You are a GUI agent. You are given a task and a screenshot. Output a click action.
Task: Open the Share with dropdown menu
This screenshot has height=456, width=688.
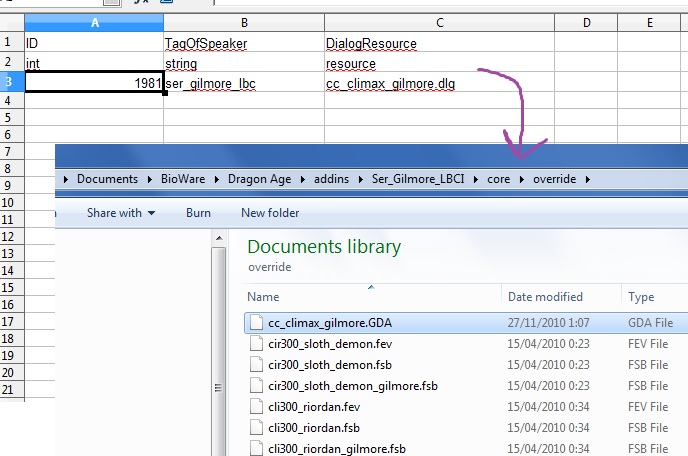pos(120,213)
